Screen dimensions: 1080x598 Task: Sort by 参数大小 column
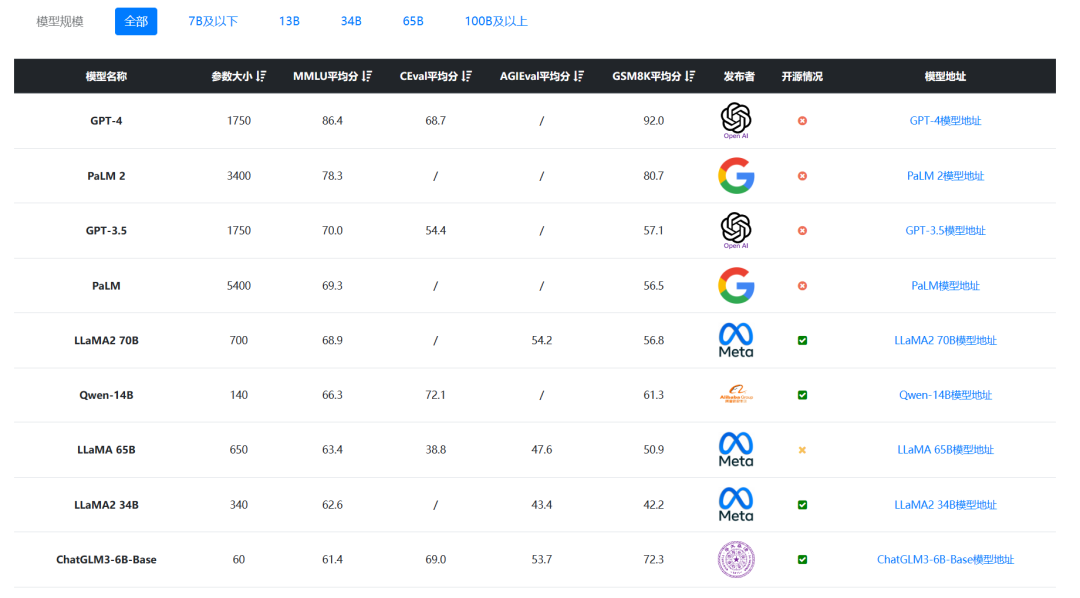tap(261, 77)
